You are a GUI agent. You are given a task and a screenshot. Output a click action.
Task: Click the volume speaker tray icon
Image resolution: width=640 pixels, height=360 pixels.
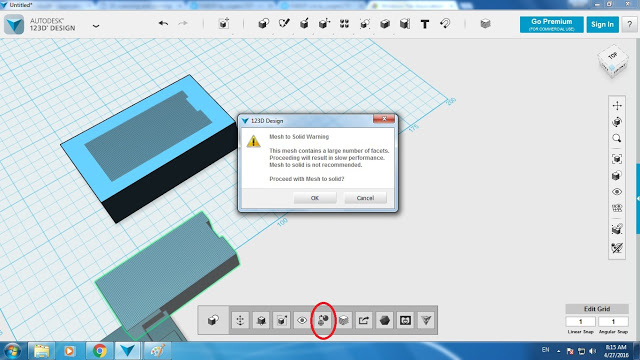[x=593, y=351]
